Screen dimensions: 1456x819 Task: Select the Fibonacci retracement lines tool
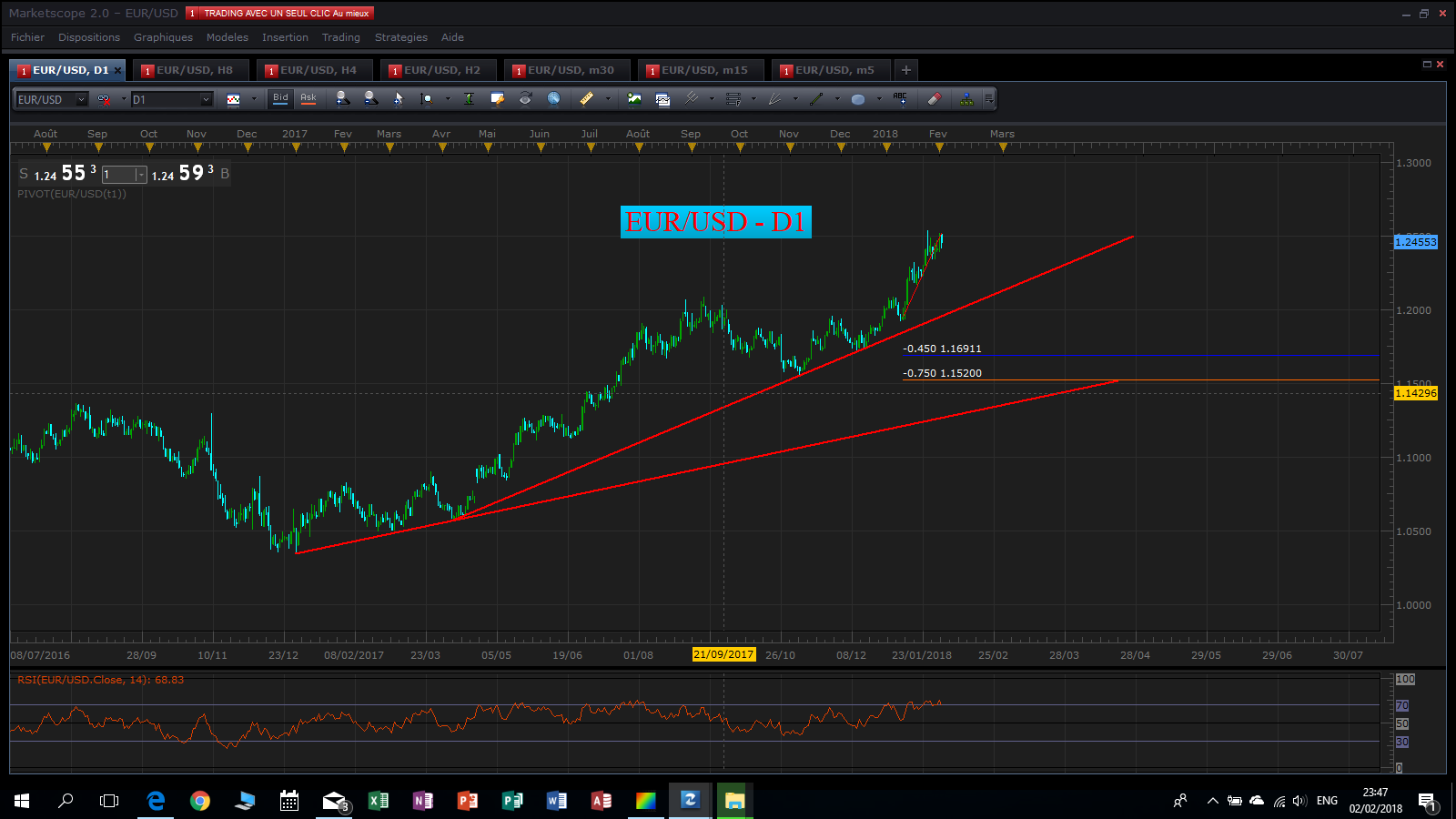(733, 98)
